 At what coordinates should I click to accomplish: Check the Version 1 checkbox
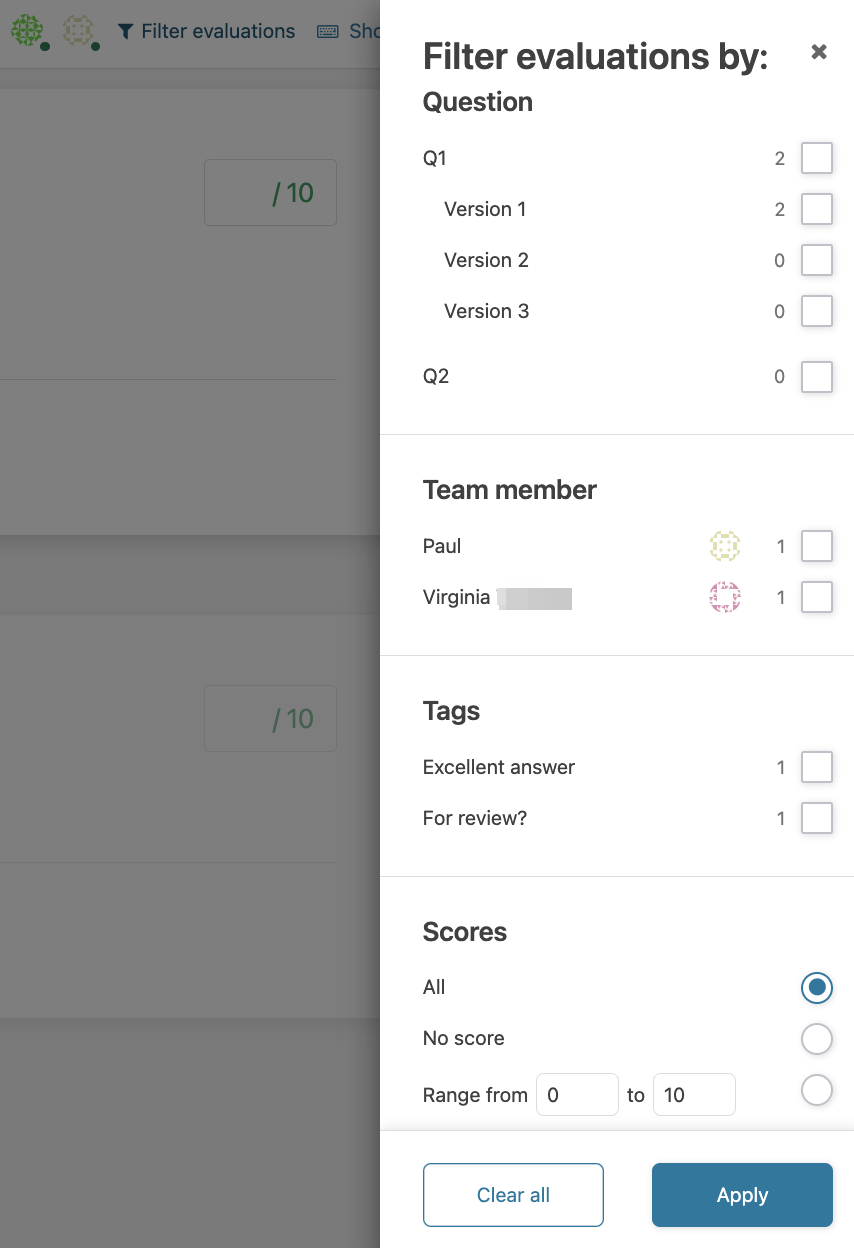817,209
